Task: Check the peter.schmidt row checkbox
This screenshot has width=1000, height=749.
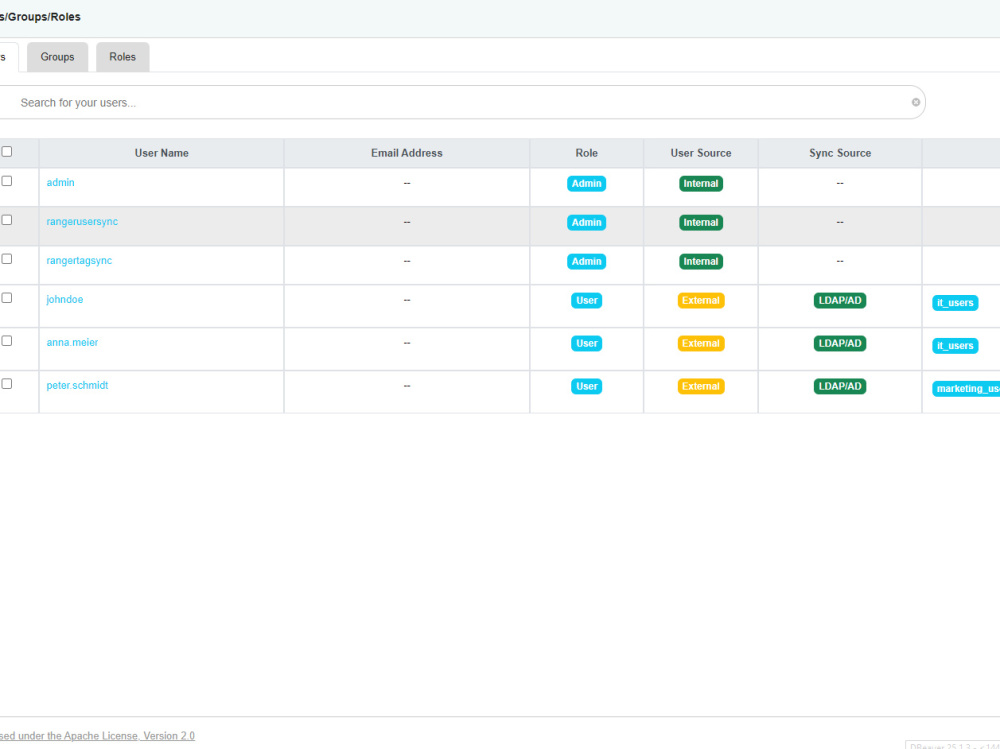Action: [x=6, y=383]
